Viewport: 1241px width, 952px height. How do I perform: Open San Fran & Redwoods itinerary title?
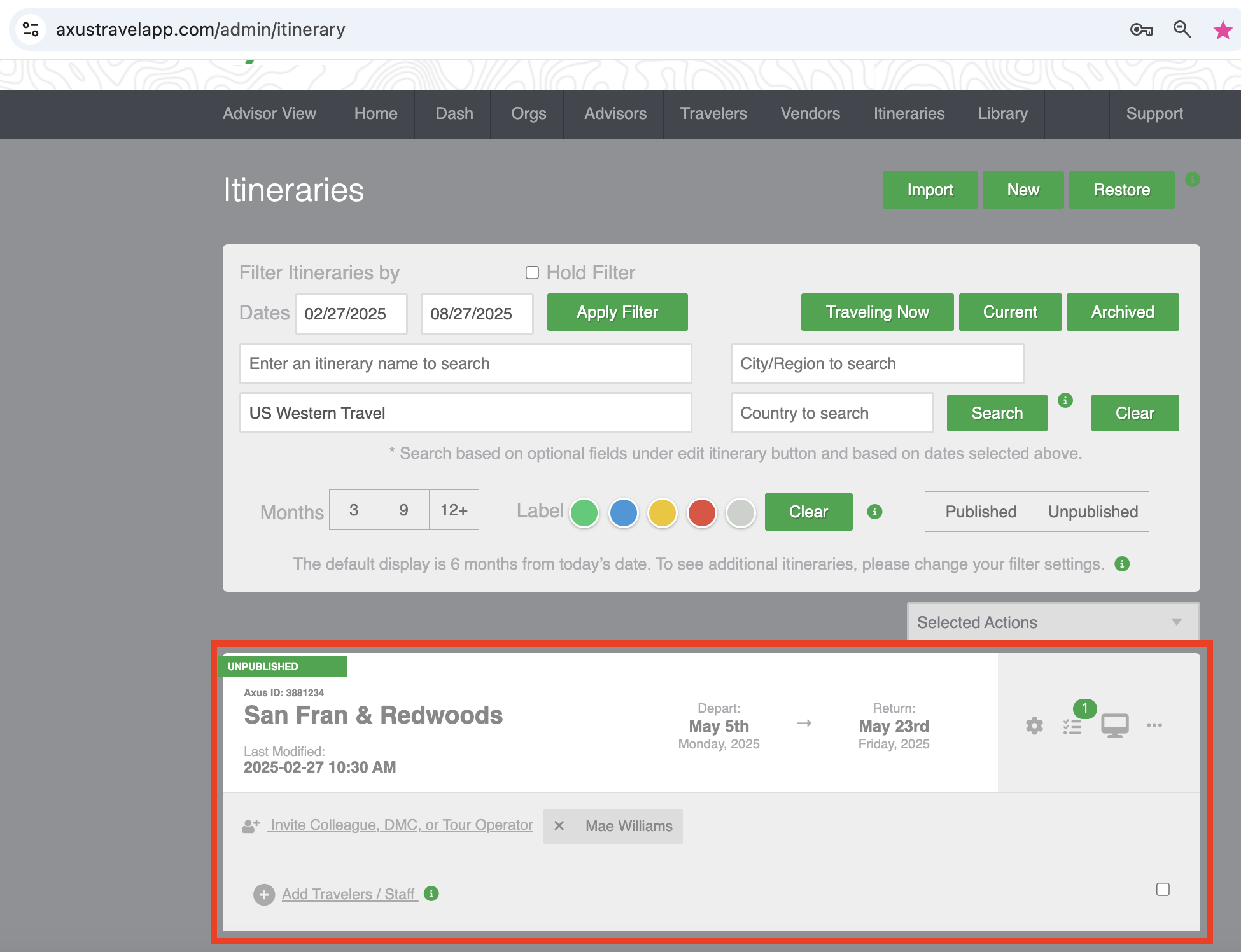373,715
